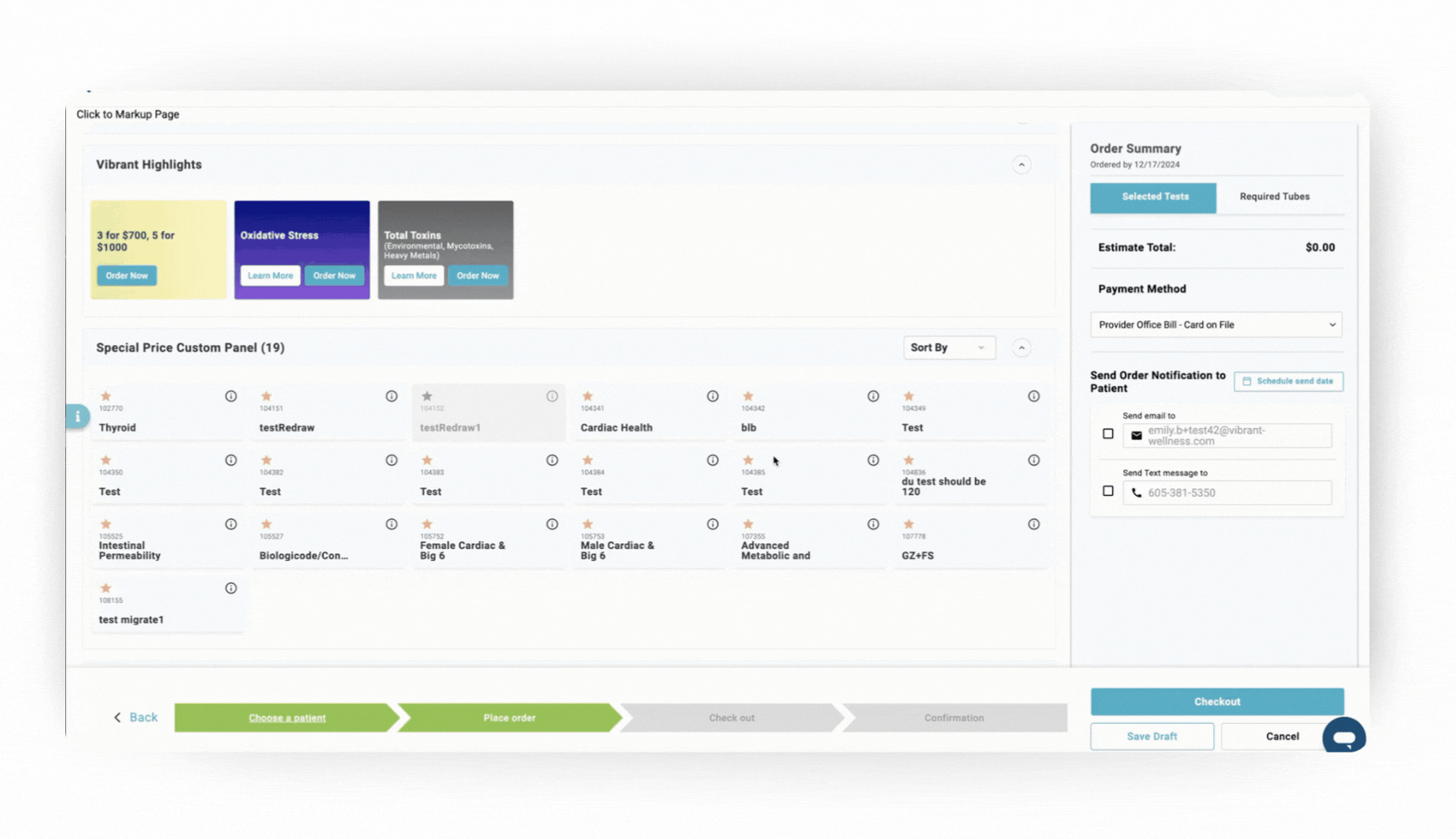Select the Selected Tests tab
This screenshot has width=1456, height=839.
1154,197
